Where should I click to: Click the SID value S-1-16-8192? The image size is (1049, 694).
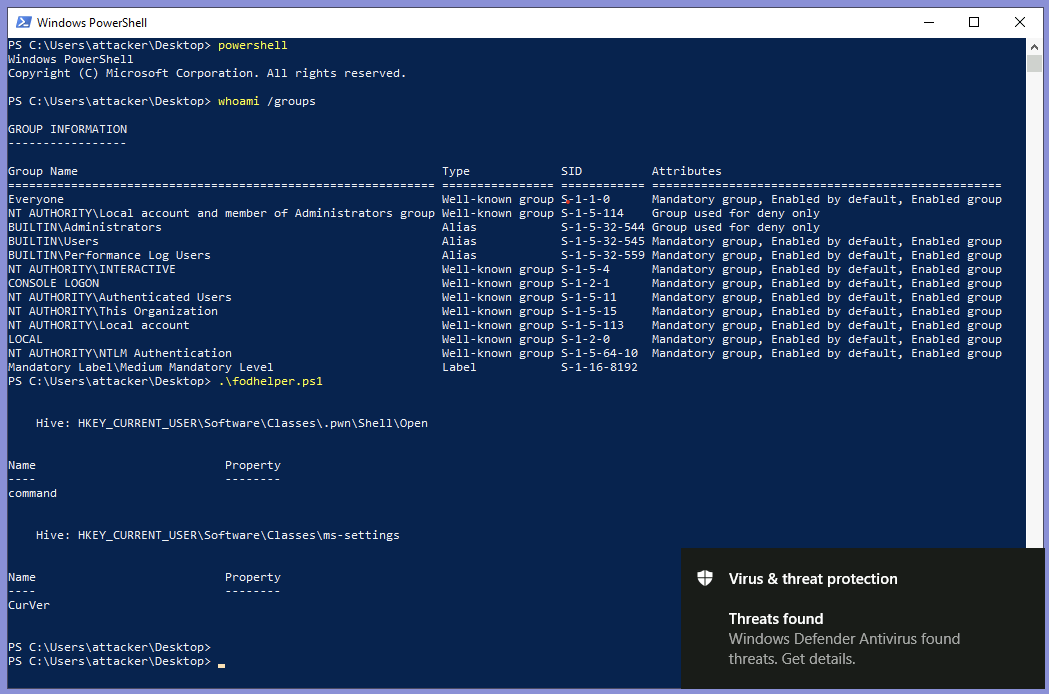tap(599, 367)
